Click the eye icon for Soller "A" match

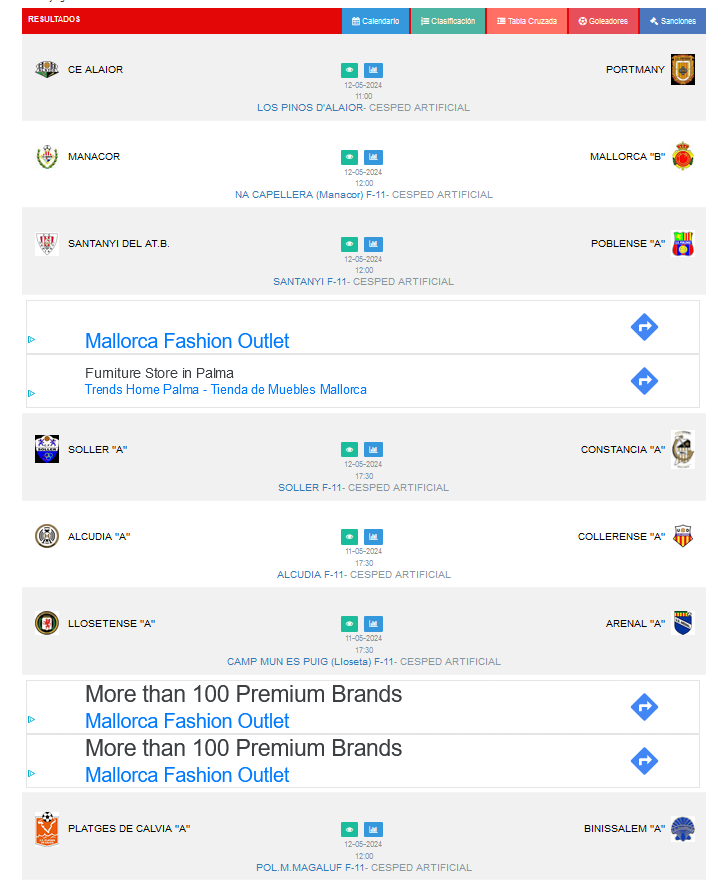tap(349, 450)
